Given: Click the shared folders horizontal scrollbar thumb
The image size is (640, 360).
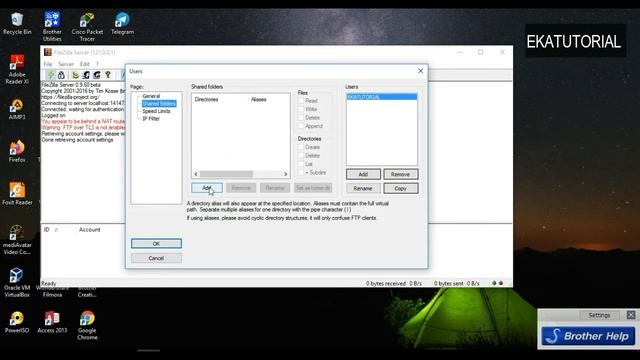Looking at the screenshot, I should pos(226,174).
